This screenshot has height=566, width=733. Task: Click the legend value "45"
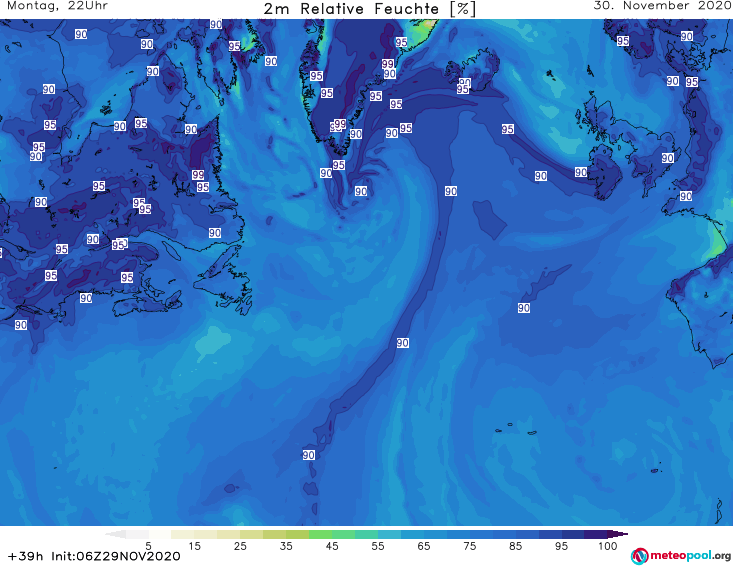[x=332, y=546]
